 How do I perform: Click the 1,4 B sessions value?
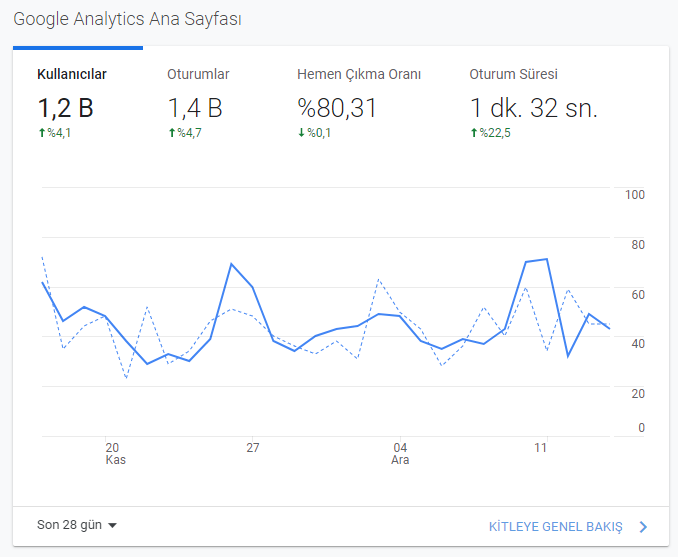195,108
